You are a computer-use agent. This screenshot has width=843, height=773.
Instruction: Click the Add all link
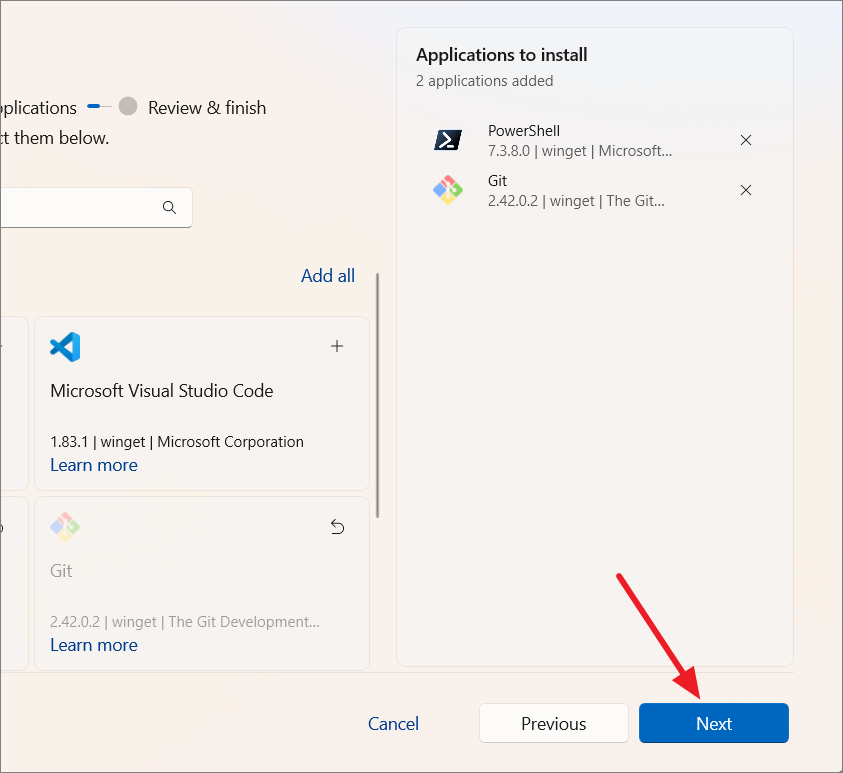(x=328, y=276)
